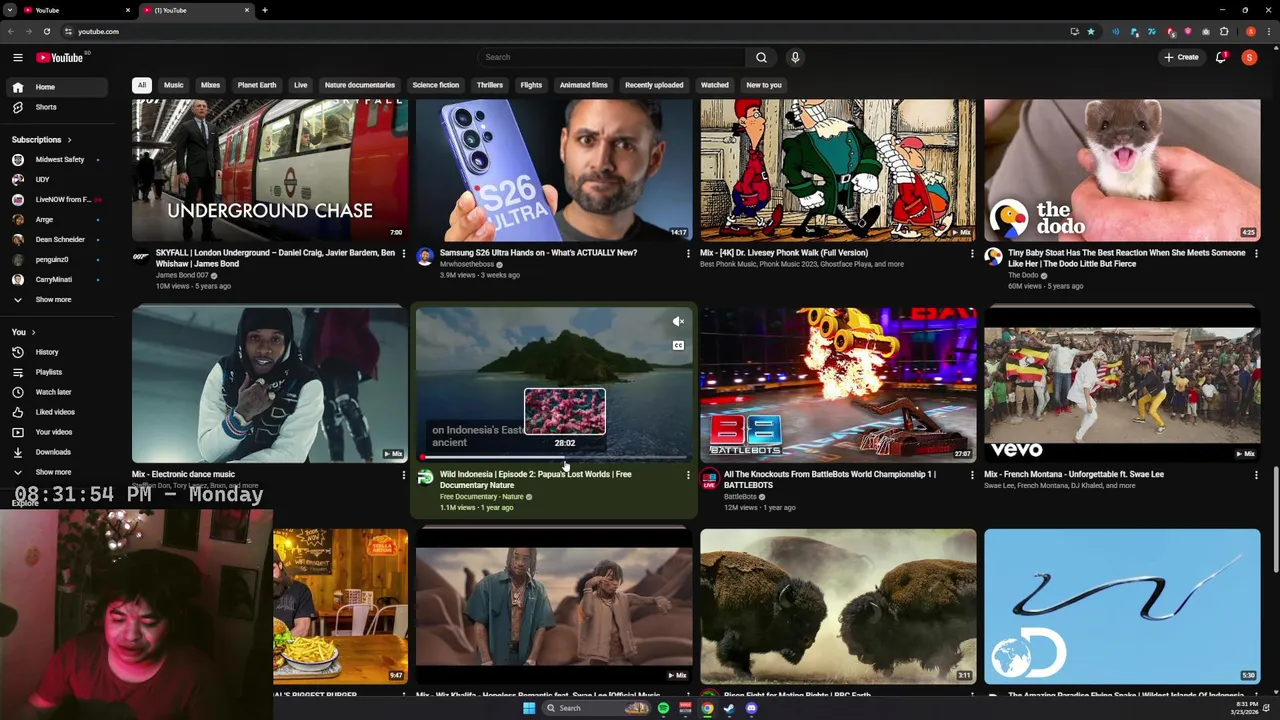Viewport: 1280px width, 720px height.
Task: Expand the Subscriptions section
Action: coord(41,140)
